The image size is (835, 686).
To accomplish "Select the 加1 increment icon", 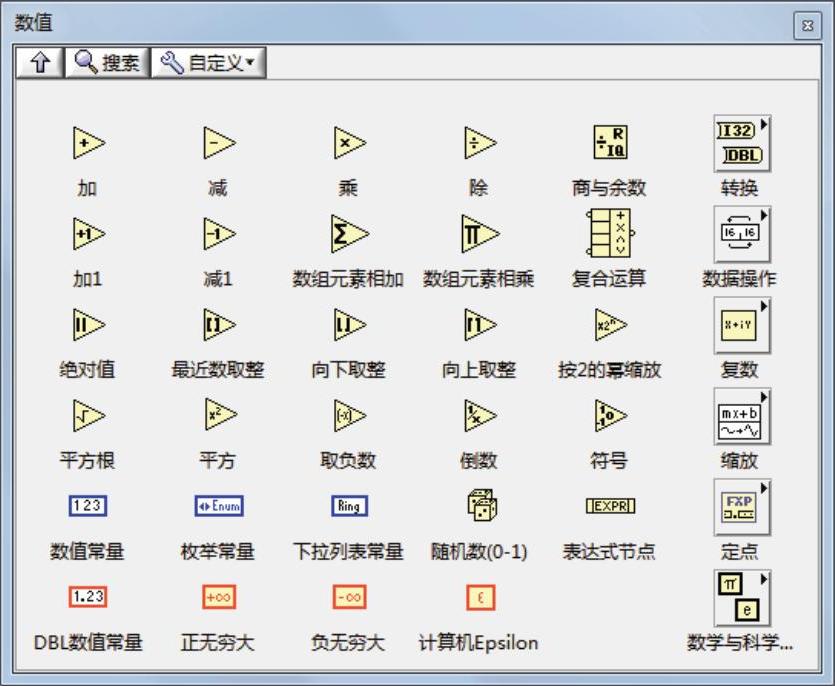I will [88, 234].
